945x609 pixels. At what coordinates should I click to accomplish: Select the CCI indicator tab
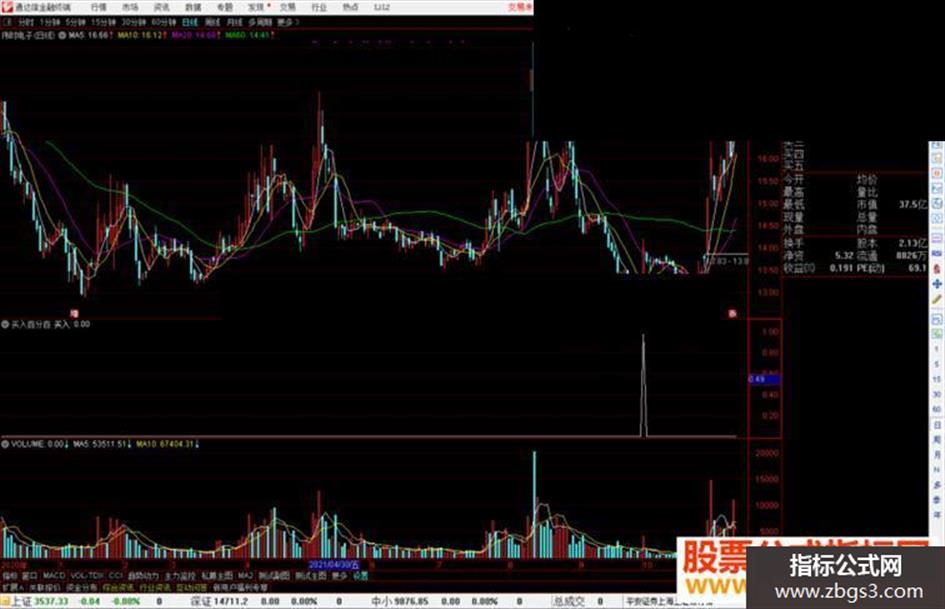coord(116,576)
